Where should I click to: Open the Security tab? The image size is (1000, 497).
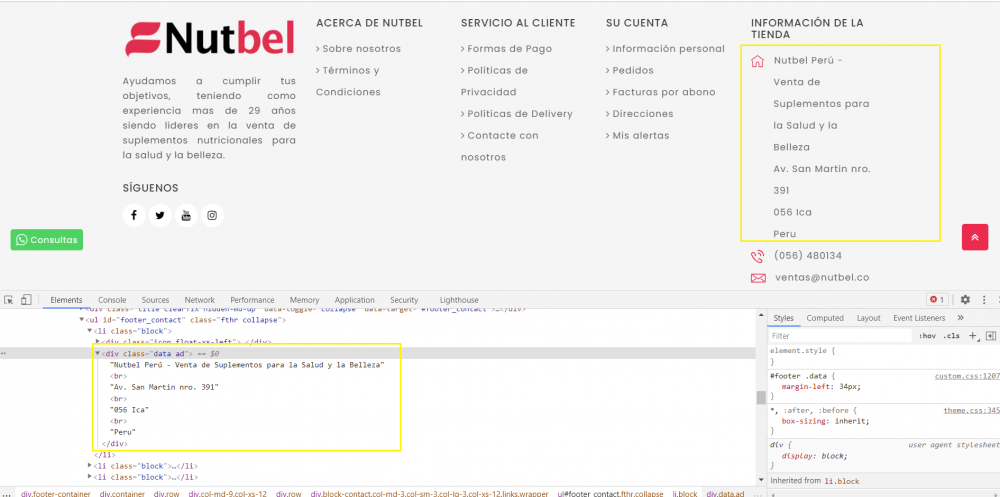404,300
